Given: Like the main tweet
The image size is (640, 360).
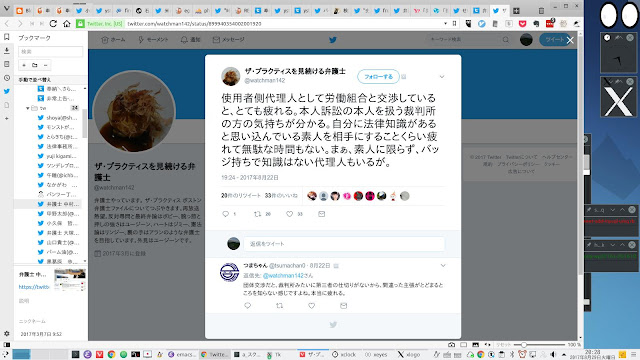Looking at the screenshot, I should pos(289,214).
